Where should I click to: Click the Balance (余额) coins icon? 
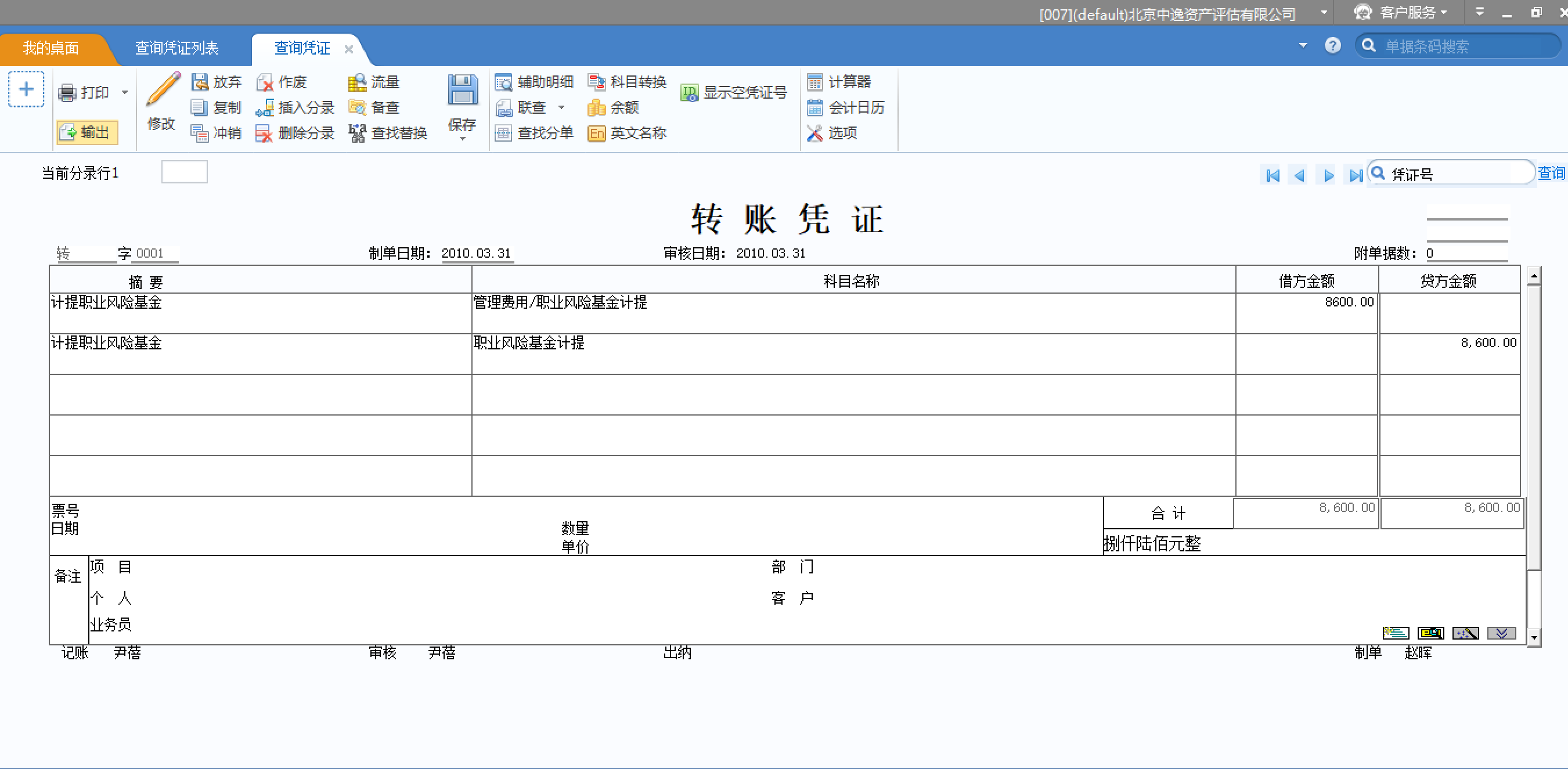596,108
